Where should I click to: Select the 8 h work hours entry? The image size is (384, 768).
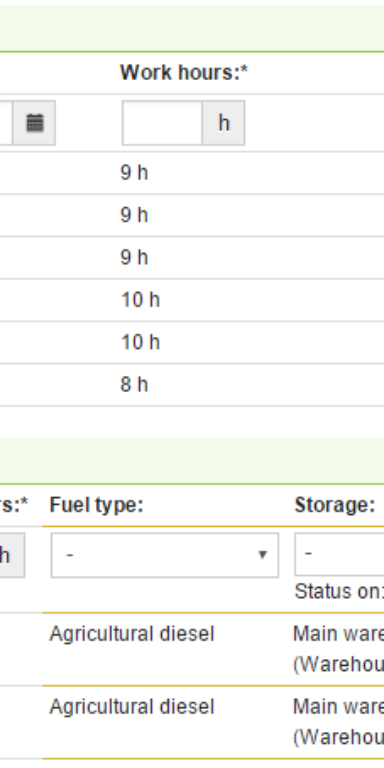(134, 384)
